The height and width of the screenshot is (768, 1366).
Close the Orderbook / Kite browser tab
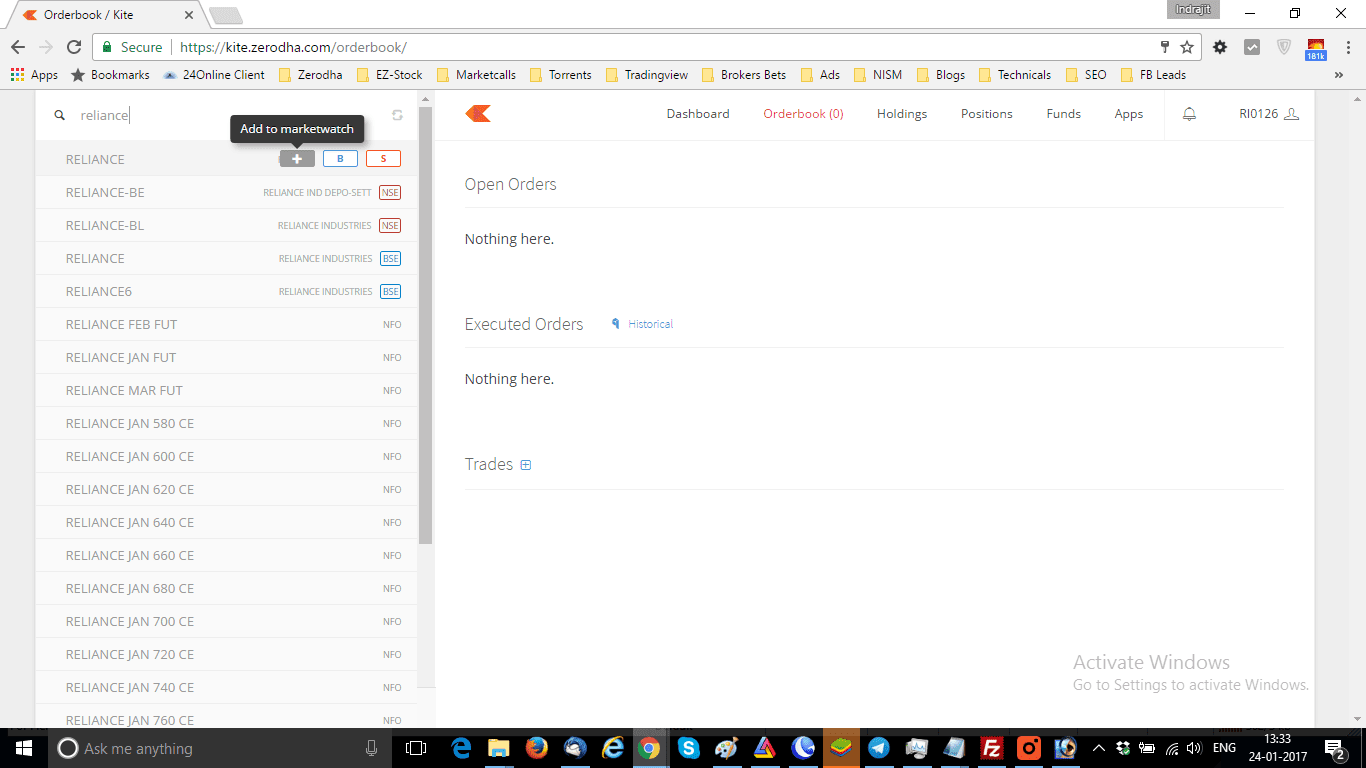[x=189, y=15]
